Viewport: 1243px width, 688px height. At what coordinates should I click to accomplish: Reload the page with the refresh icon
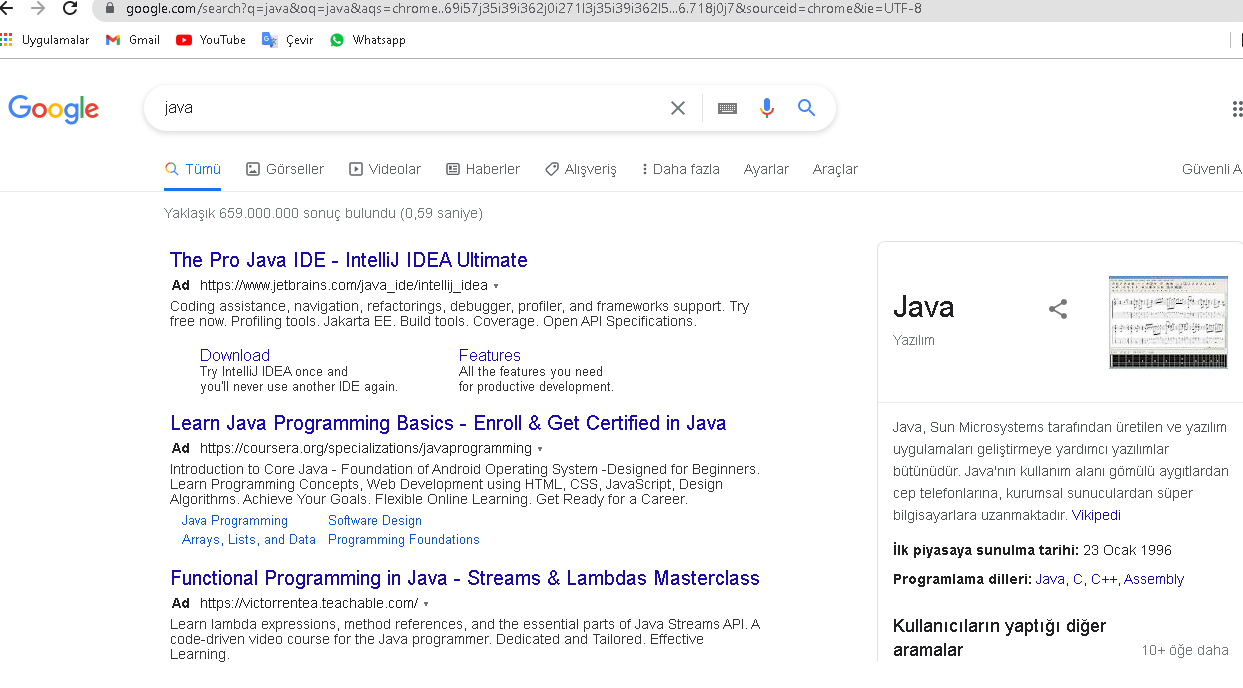point(70,8)
